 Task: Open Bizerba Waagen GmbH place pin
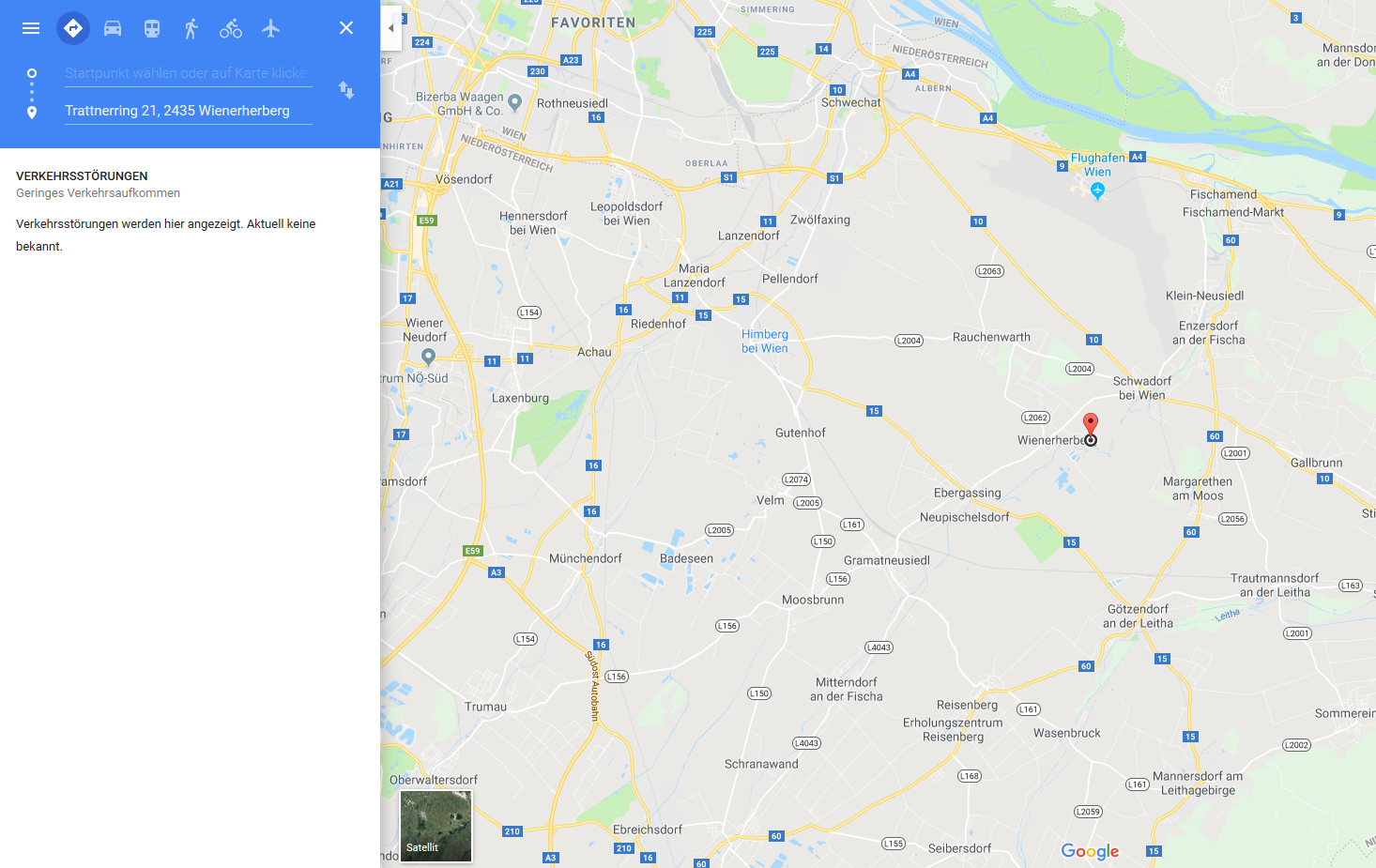coord(514,101)
